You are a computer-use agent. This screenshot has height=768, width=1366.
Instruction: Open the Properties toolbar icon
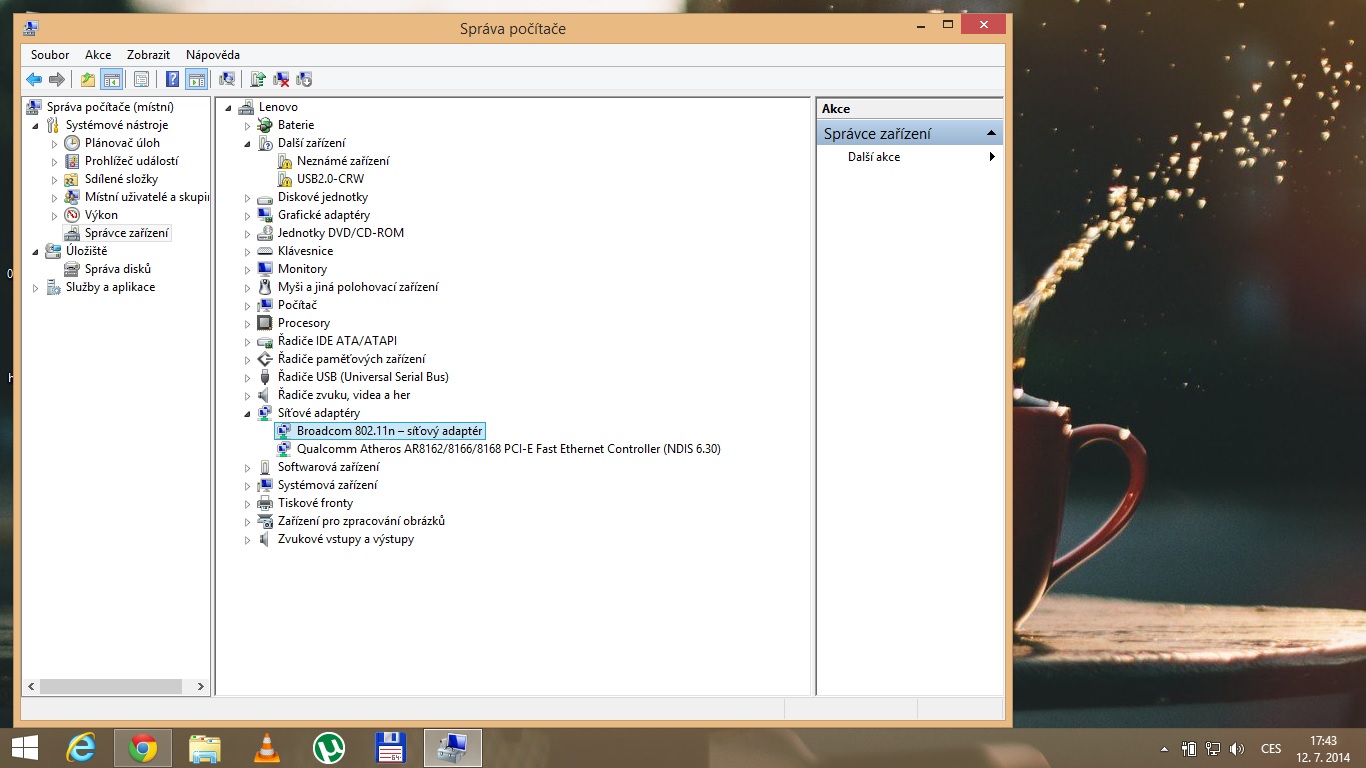pos(141,80)
